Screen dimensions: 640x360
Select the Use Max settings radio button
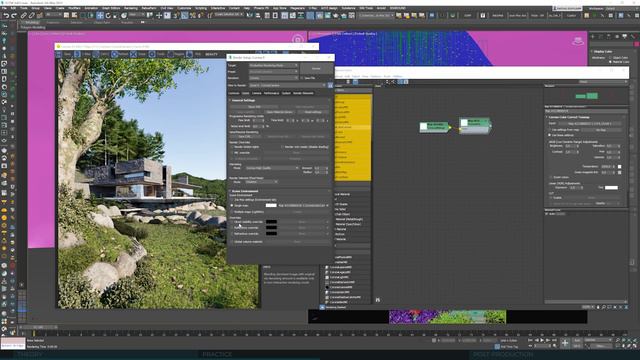[x=232, y=200]
